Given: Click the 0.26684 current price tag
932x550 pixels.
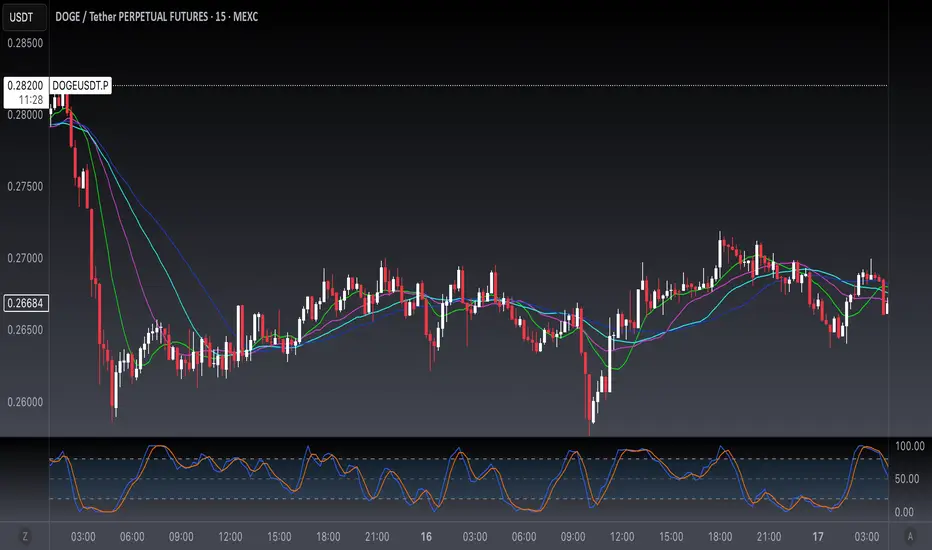Looking at the screenshot, I should [x=24, y=302].
